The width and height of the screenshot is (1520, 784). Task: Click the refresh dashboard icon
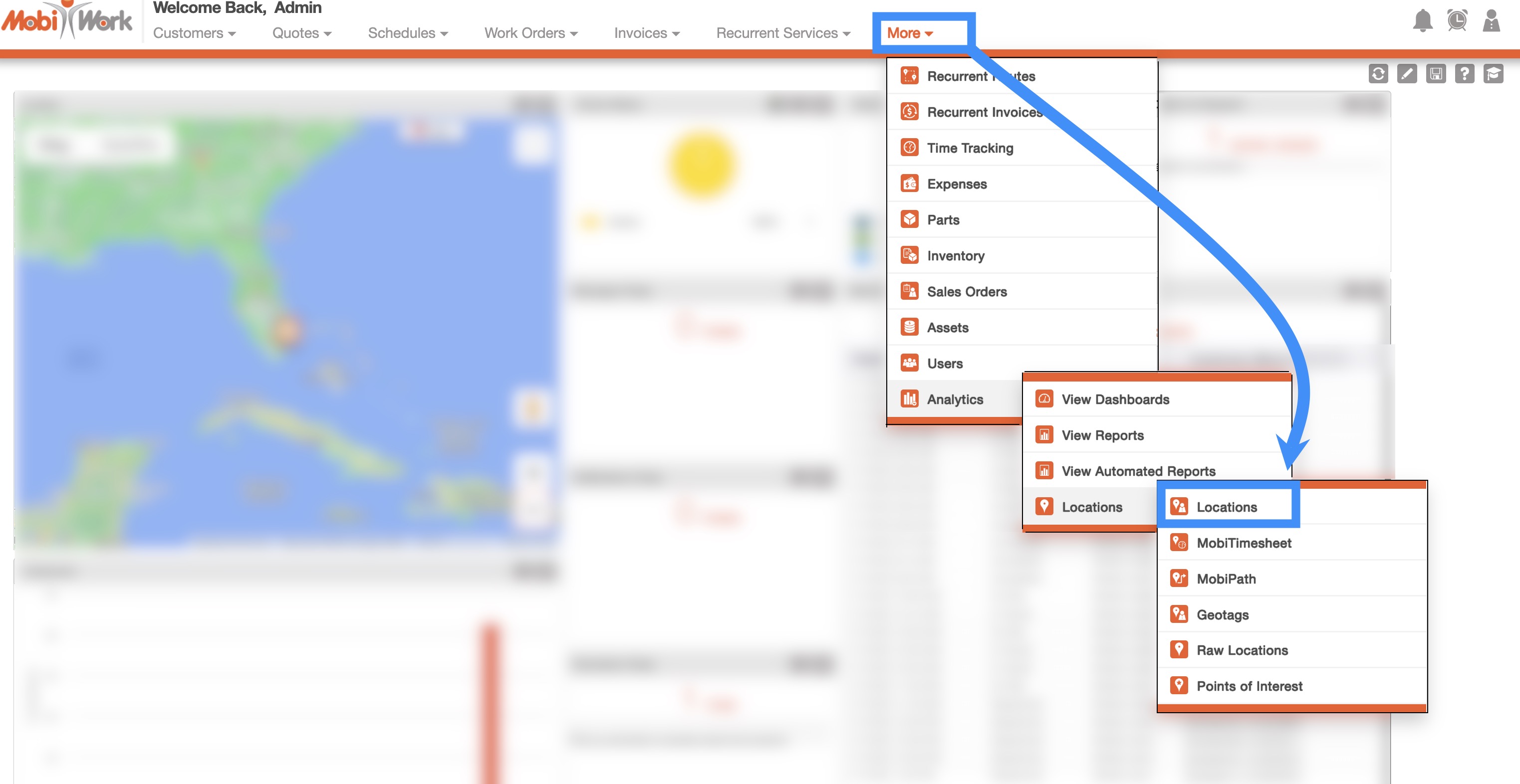(1378, 74)
